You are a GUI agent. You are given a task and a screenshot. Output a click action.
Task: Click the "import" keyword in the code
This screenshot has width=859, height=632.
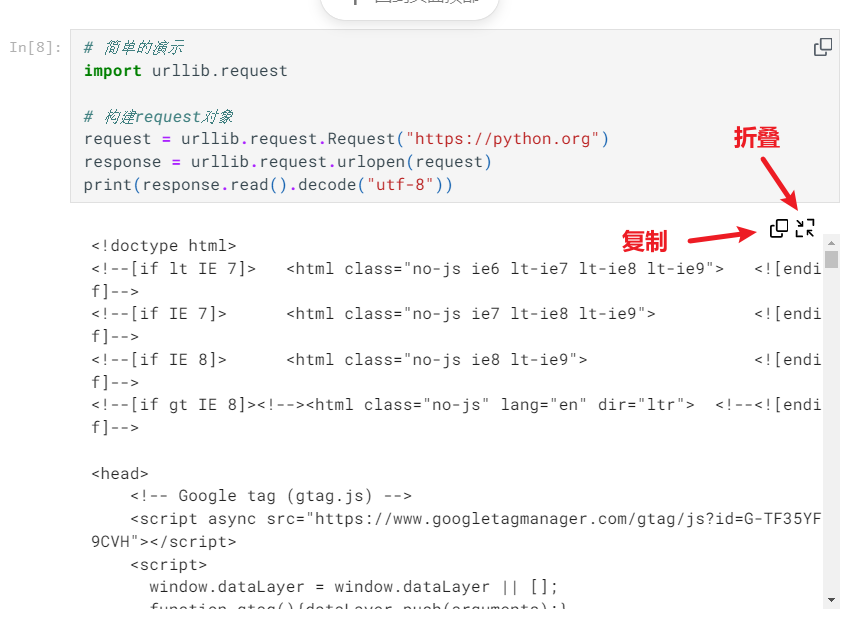[x=113, y=71]
